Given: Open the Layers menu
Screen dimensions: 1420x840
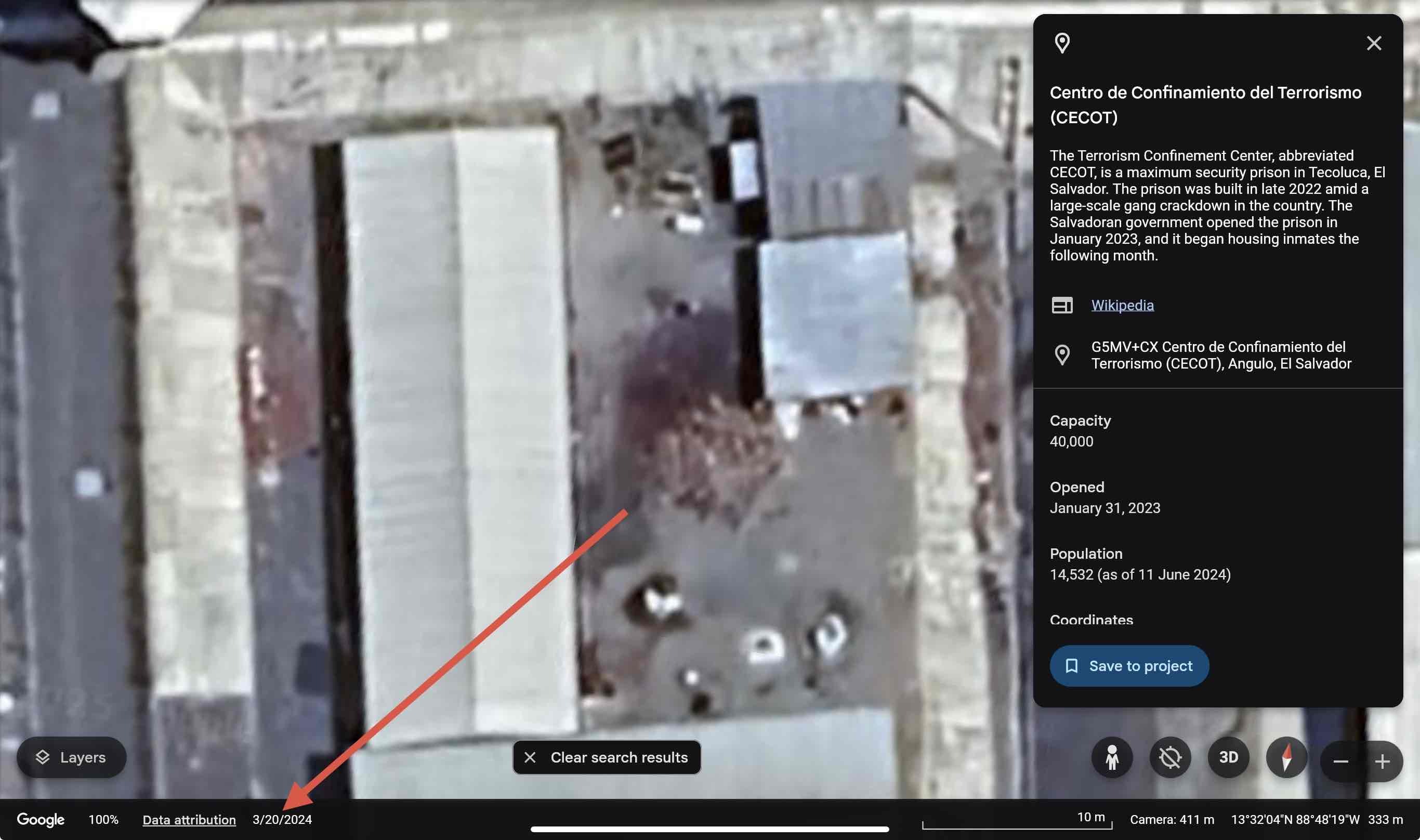Looking at the screenshot, I should (71, 757).
